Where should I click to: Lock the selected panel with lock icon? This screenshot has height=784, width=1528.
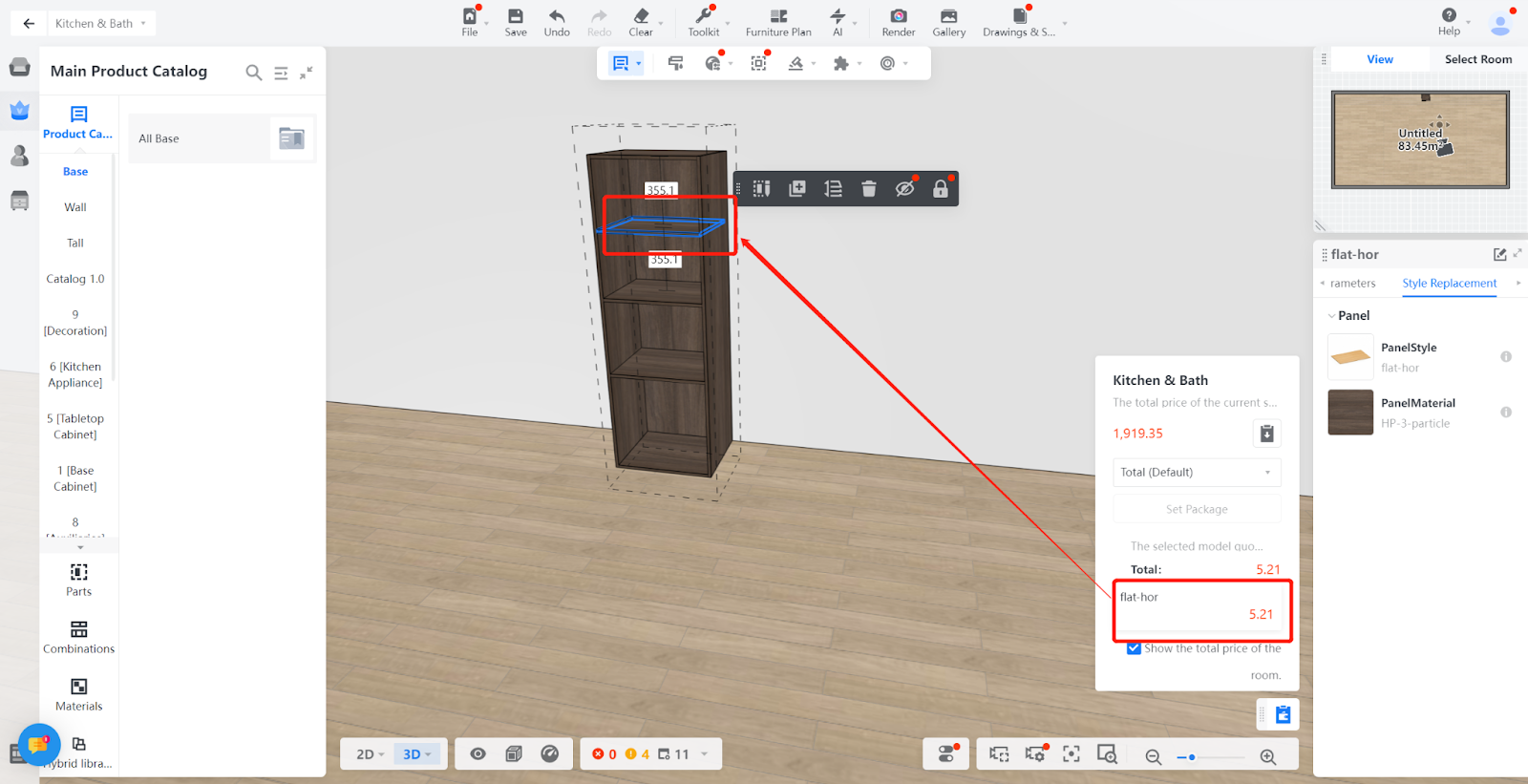(941, 189)
